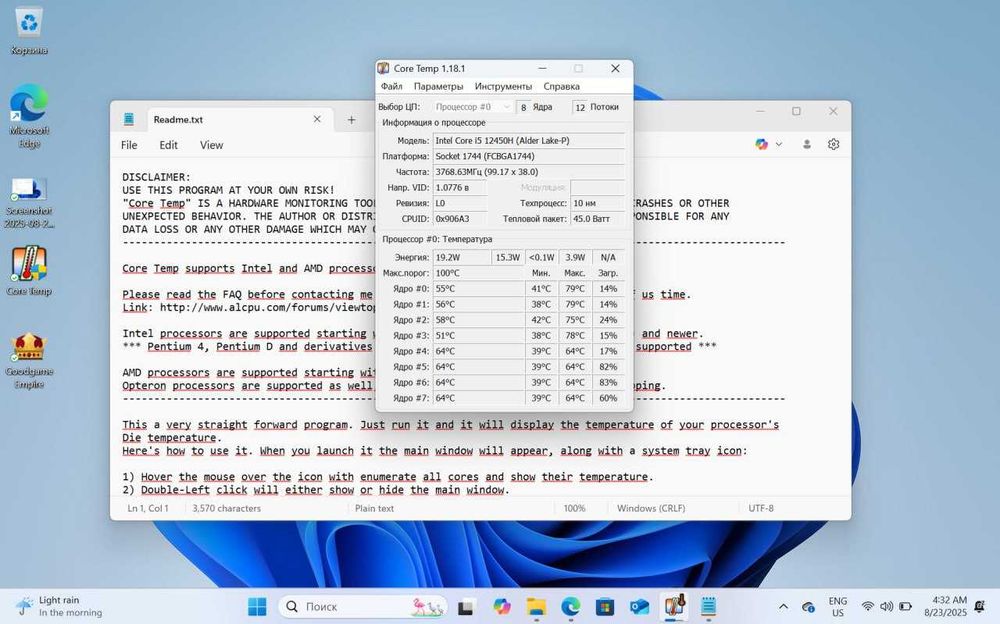
Task: Click the OneDrive tray icon
Action: pos(808,607)
